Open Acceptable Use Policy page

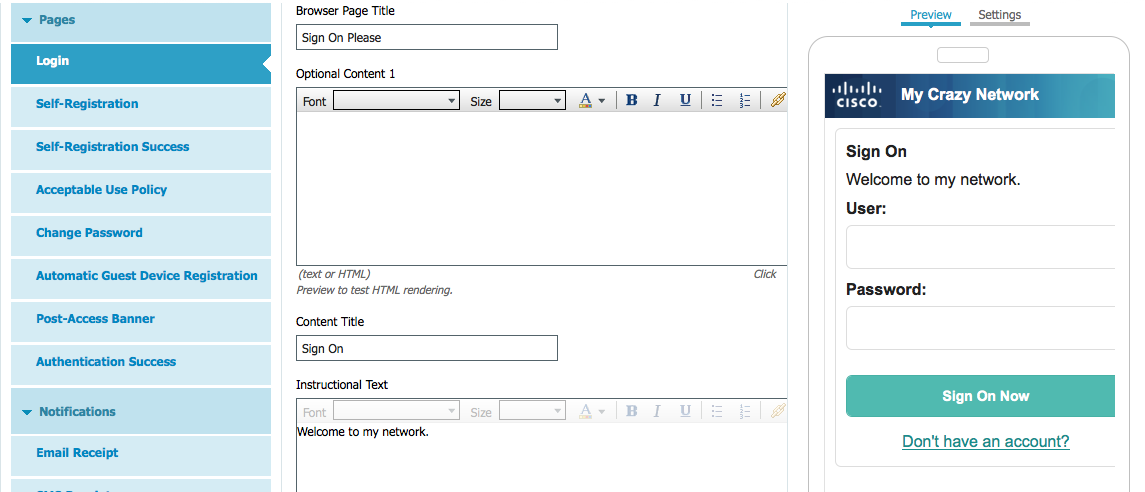pyautogui.click(x=101, y=190)
